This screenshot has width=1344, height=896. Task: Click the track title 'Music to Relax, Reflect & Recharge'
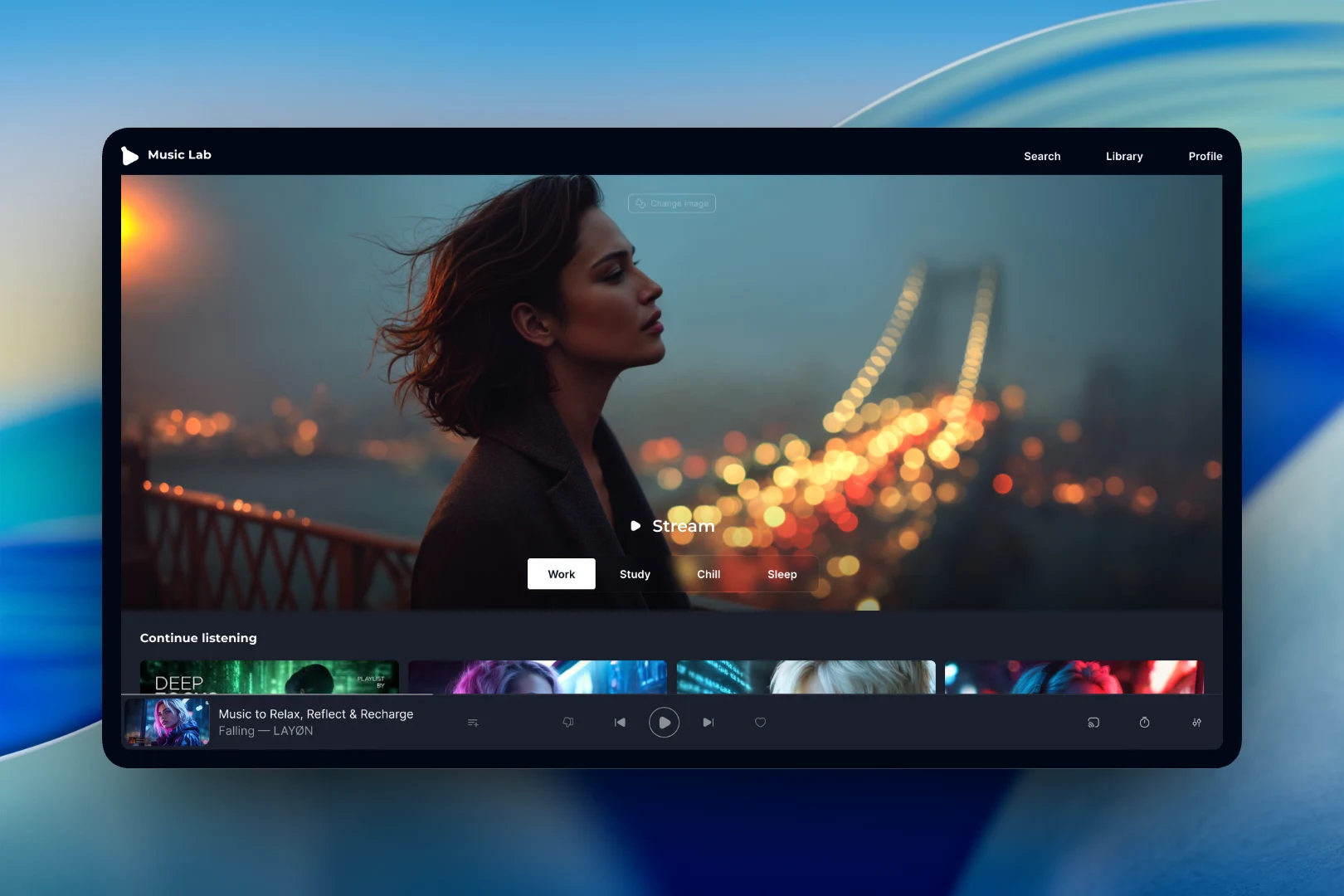pos(316,714)
